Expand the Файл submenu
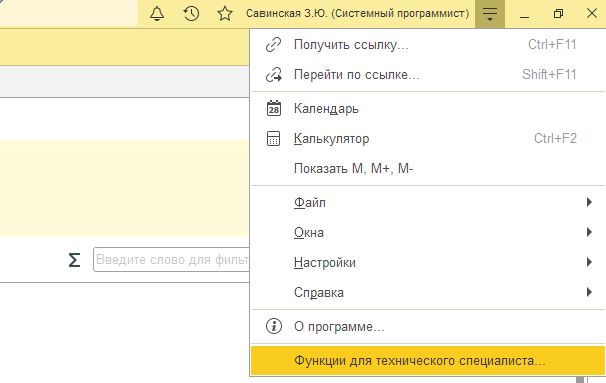 click(x=428, y=202)
